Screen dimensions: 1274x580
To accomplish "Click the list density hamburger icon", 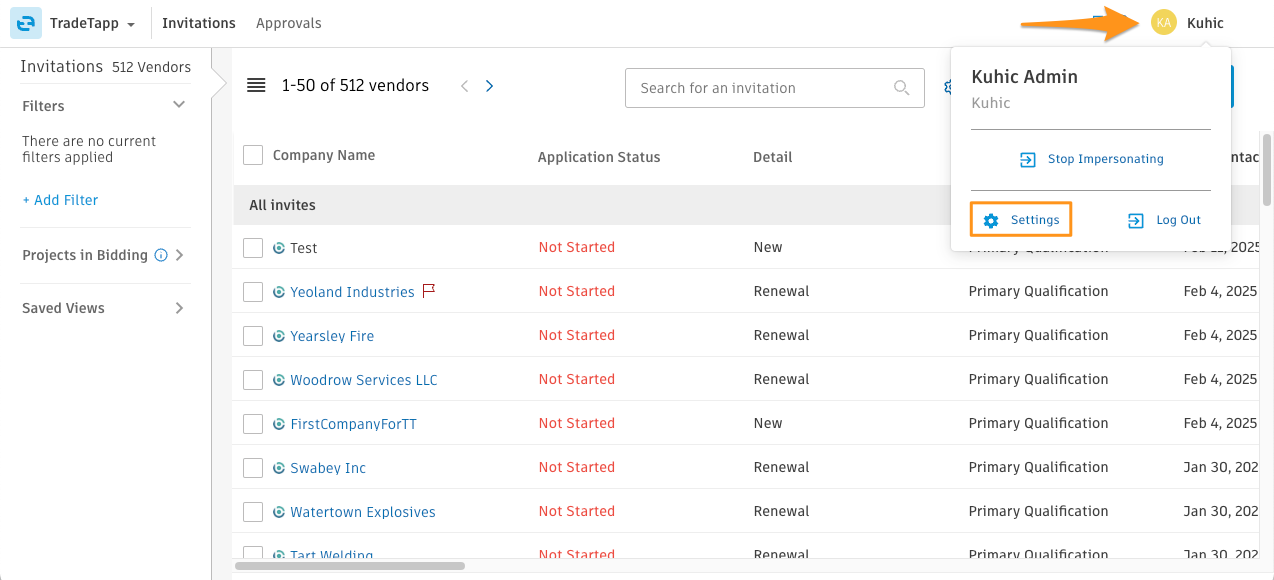I will point(256,86).
